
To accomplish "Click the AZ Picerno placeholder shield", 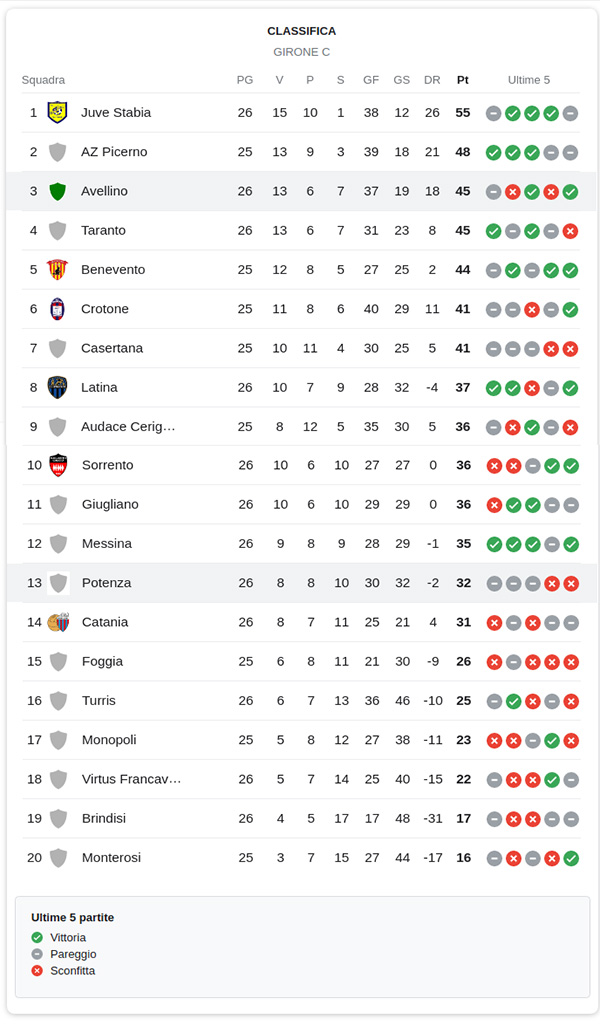I will (58, 152).
